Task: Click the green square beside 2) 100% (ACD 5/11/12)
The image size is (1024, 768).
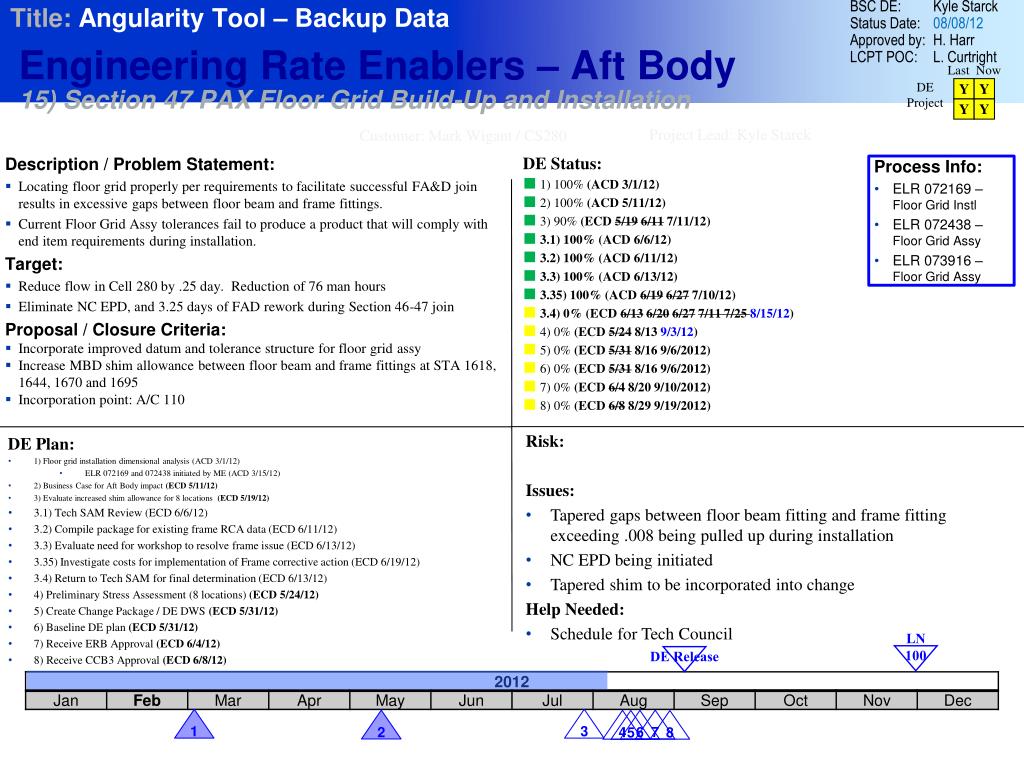Action: [x=530, y=202]
